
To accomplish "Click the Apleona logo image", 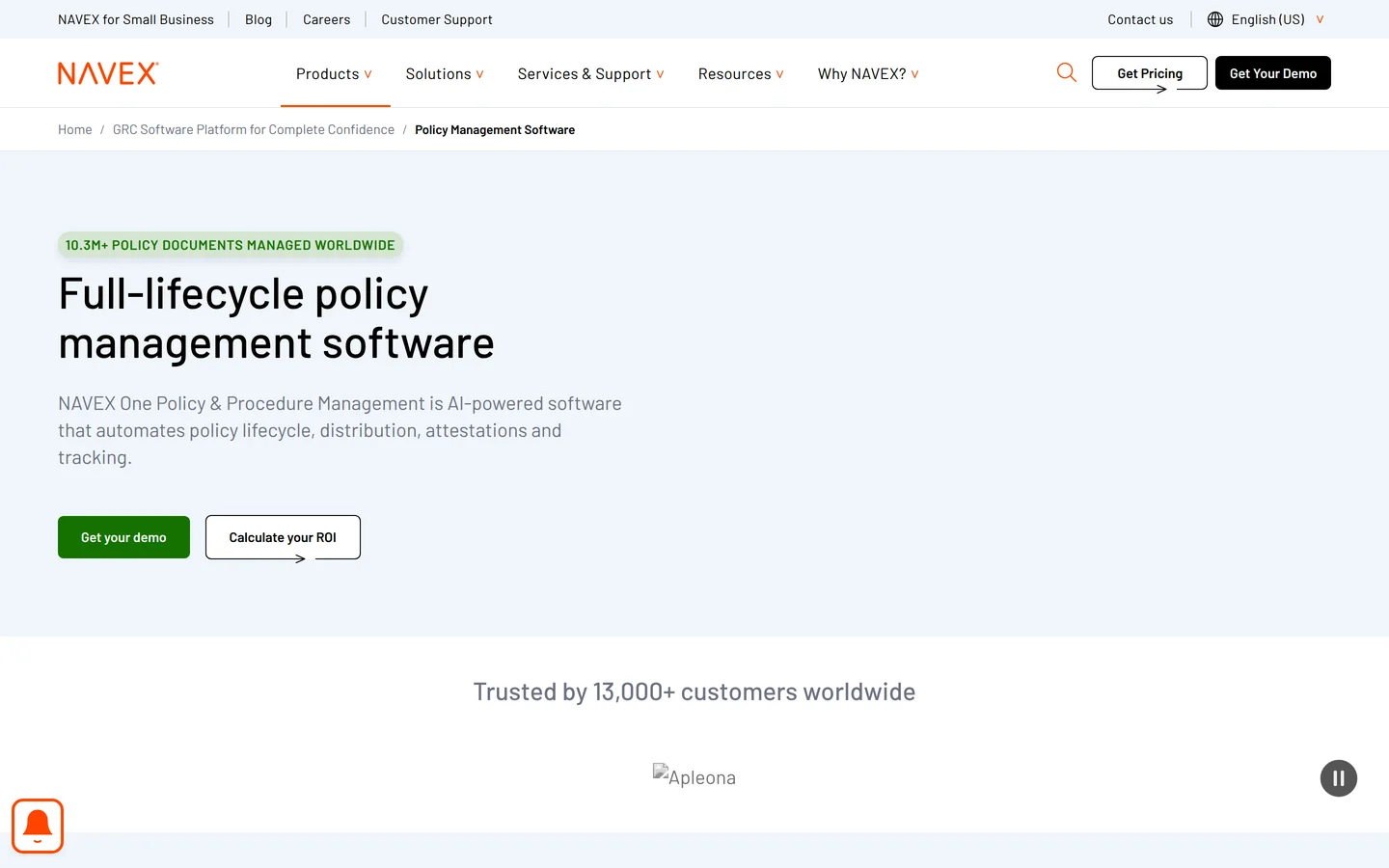I will (x=694, y=776).
